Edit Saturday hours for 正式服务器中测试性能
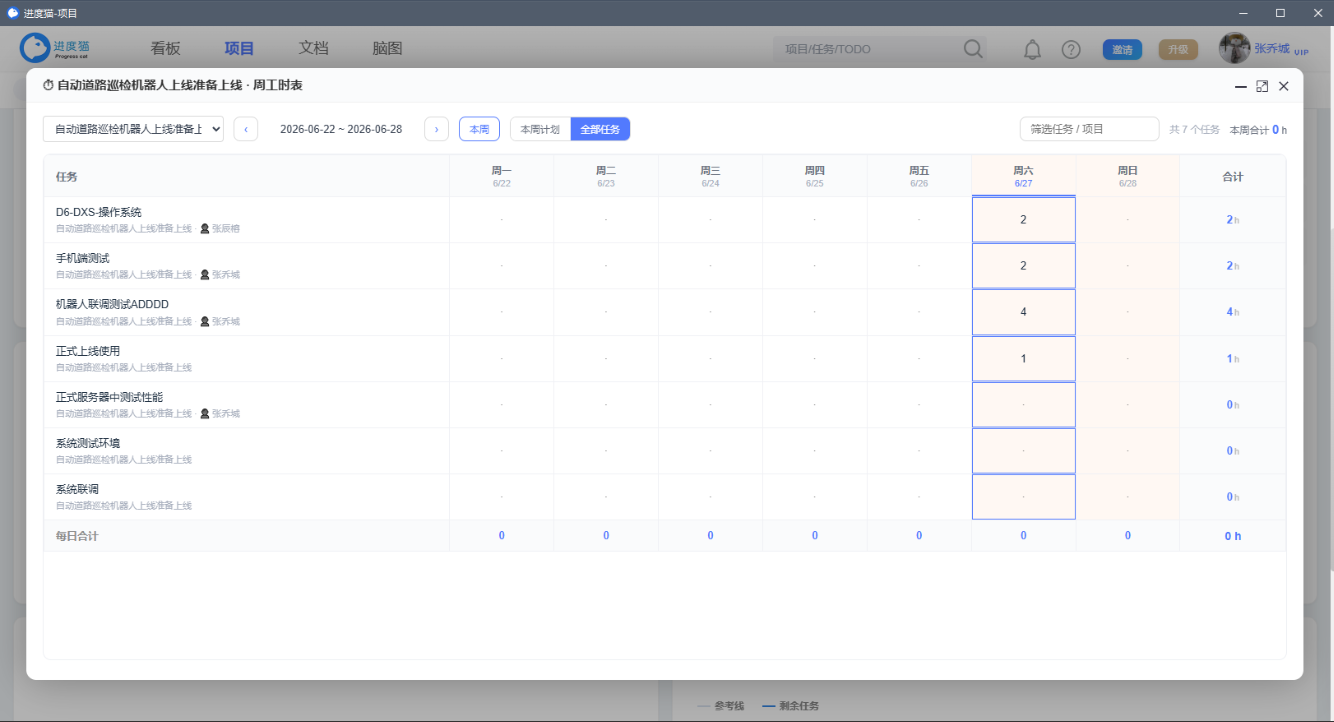Image resolution: width=1334 pixels, height=722 pixels. pyautogui.click(x=1024, y=404)
